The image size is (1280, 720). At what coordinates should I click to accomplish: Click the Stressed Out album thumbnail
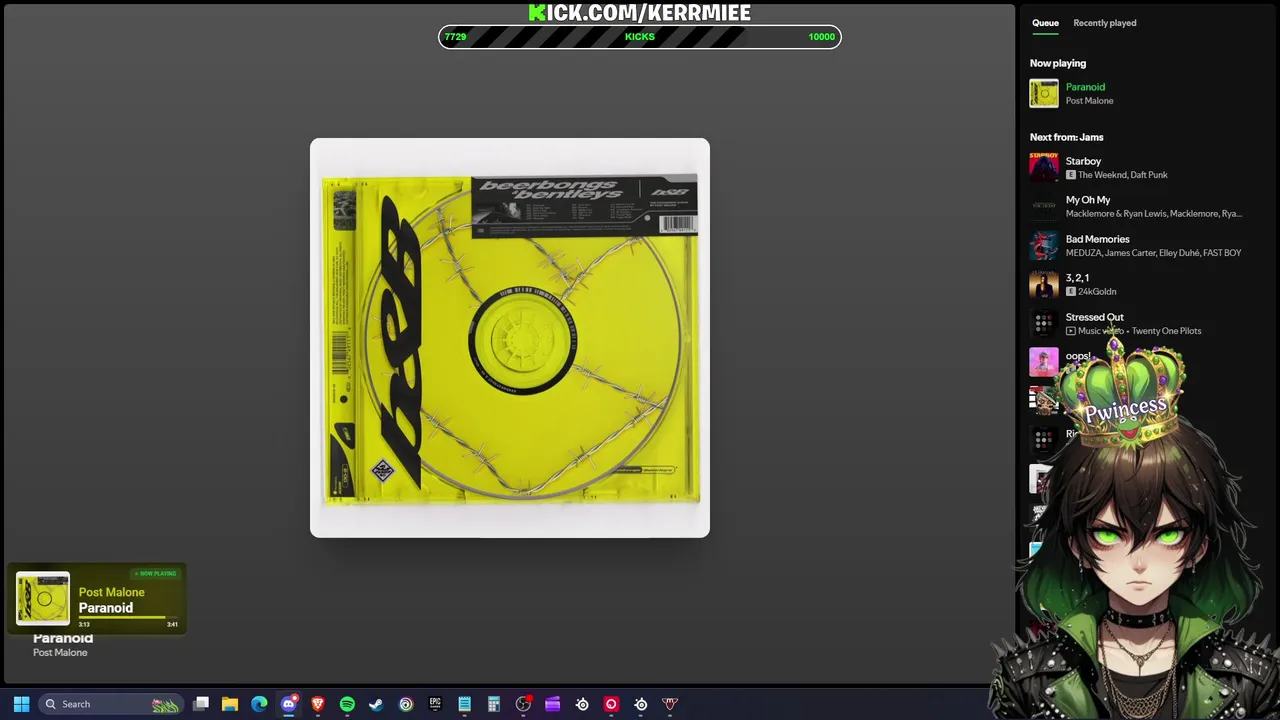pos(1044,323)
